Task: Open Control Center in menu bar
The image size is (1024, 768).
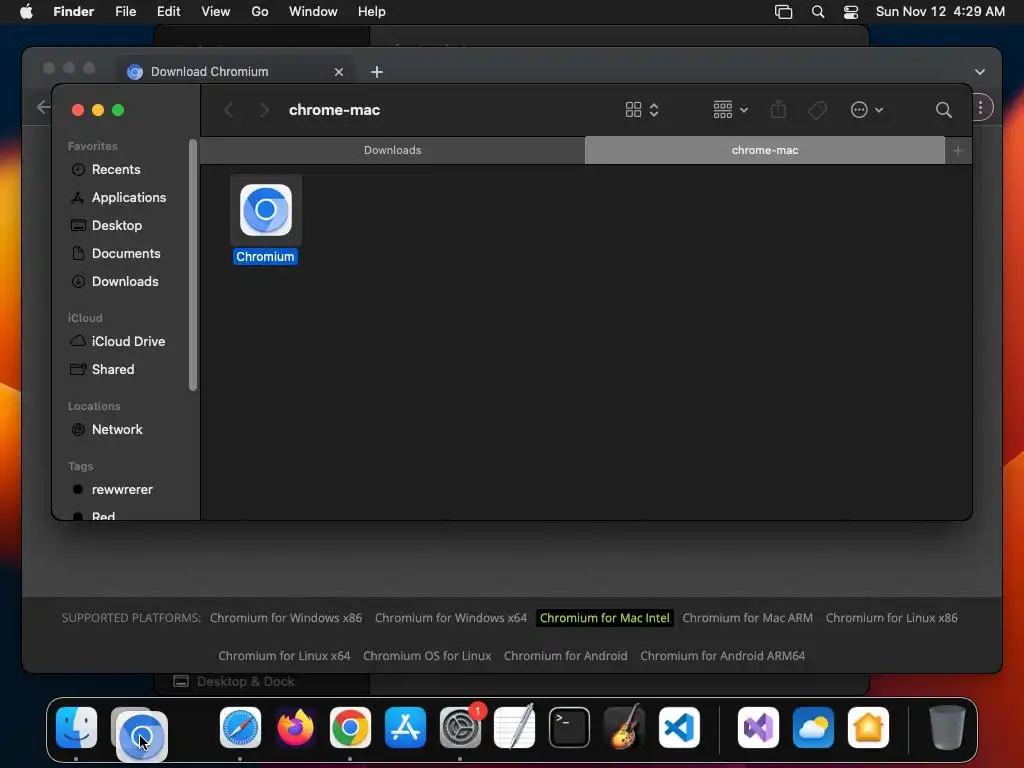Action: [x=851, y=12]
